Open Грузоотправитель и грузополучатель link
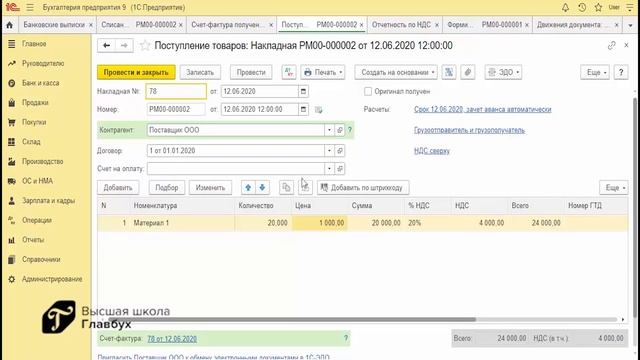This screenshot has width=640, height=360. pos(469,130)
